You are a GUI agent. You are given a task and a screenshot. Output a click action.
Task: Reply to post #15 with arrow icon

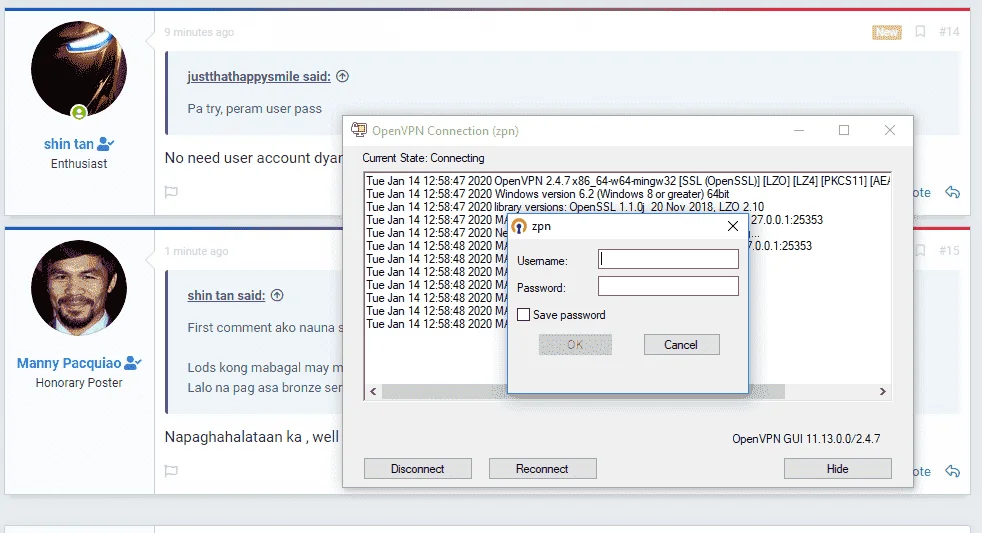(953, 471)
